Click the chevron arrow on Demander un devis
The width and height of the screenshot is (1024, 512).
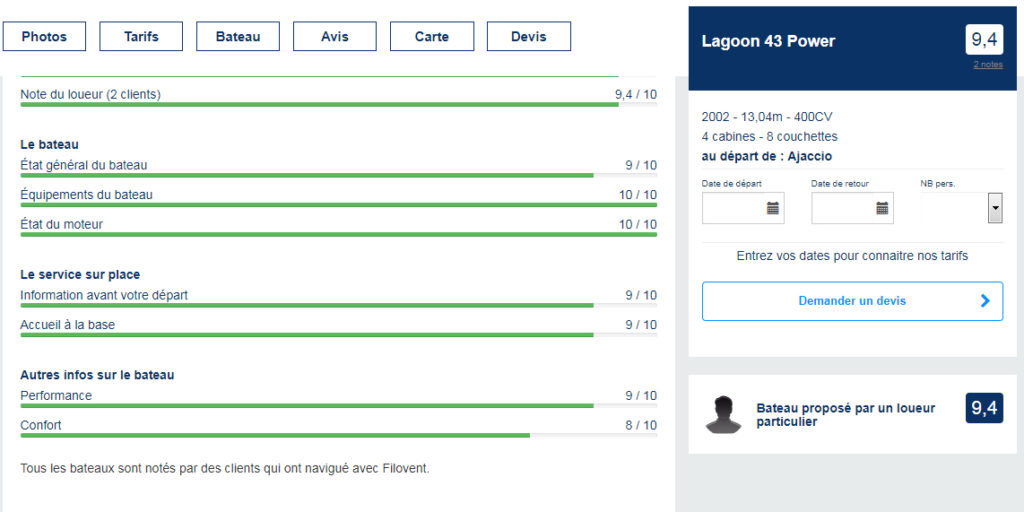985,301
